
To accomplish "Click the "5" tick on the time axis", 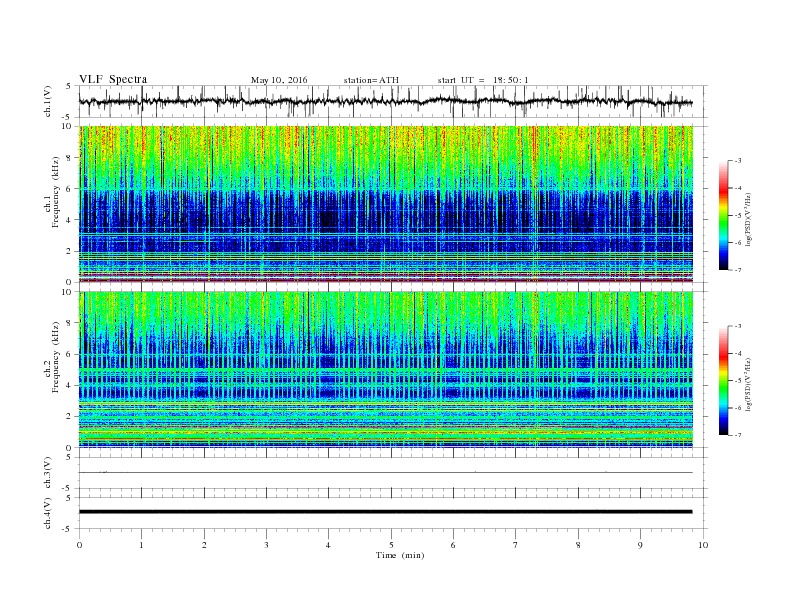I will coord(391,545).
